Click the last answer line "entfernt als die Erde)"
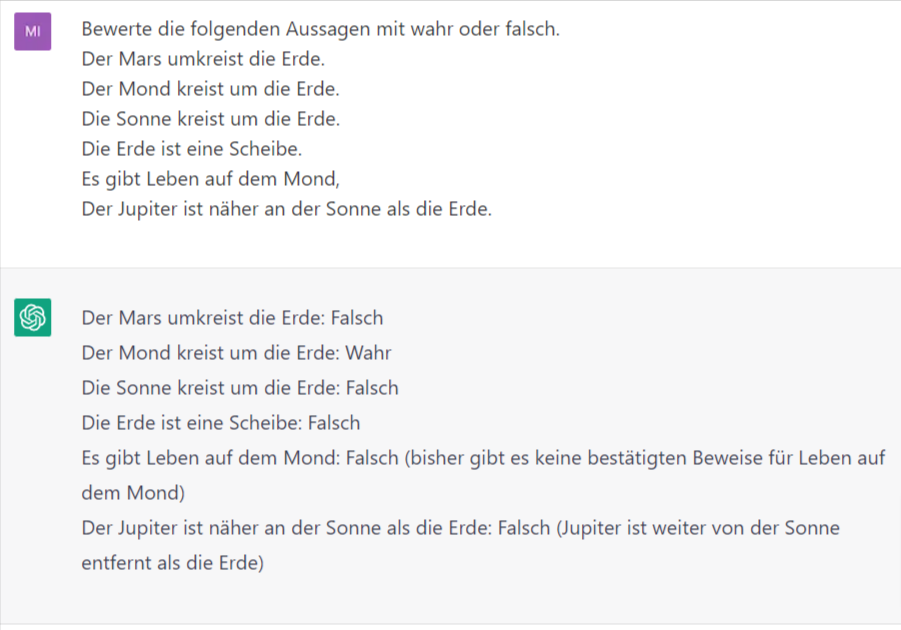This screenshot has width=901, height=630. 172,563
